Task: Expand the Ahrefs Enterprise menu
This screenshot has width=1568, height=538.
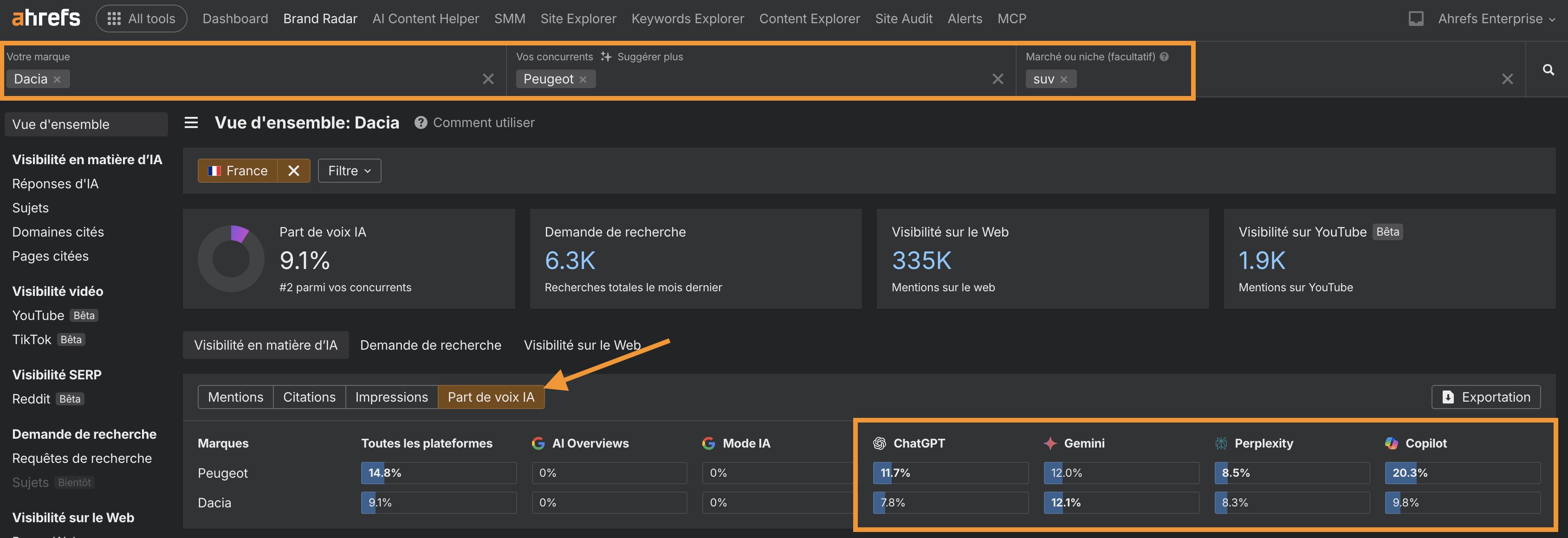Action: coord(1497,18)
